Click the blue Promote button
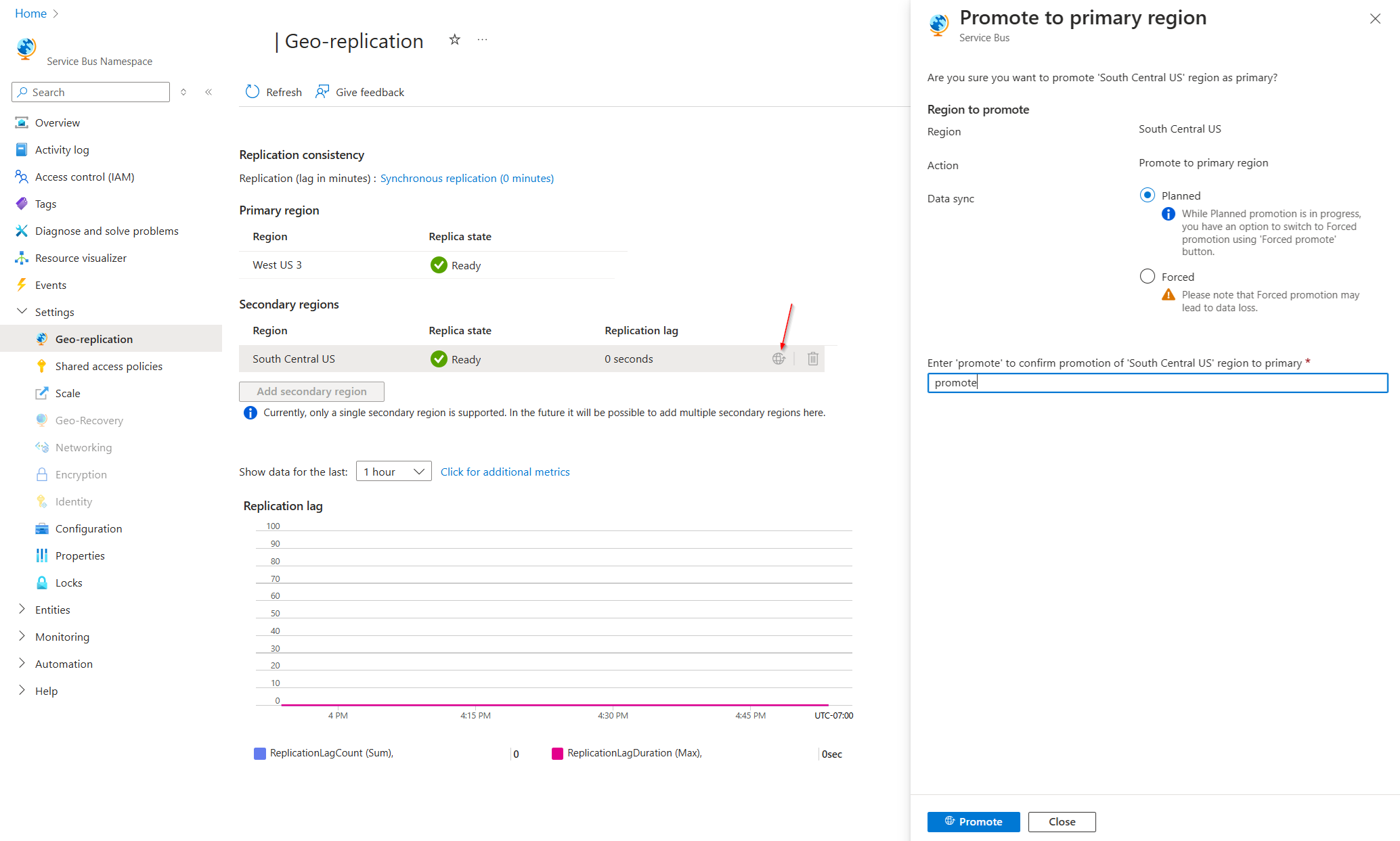Viewport: 1400px width, 841px height. pos(973,821)
